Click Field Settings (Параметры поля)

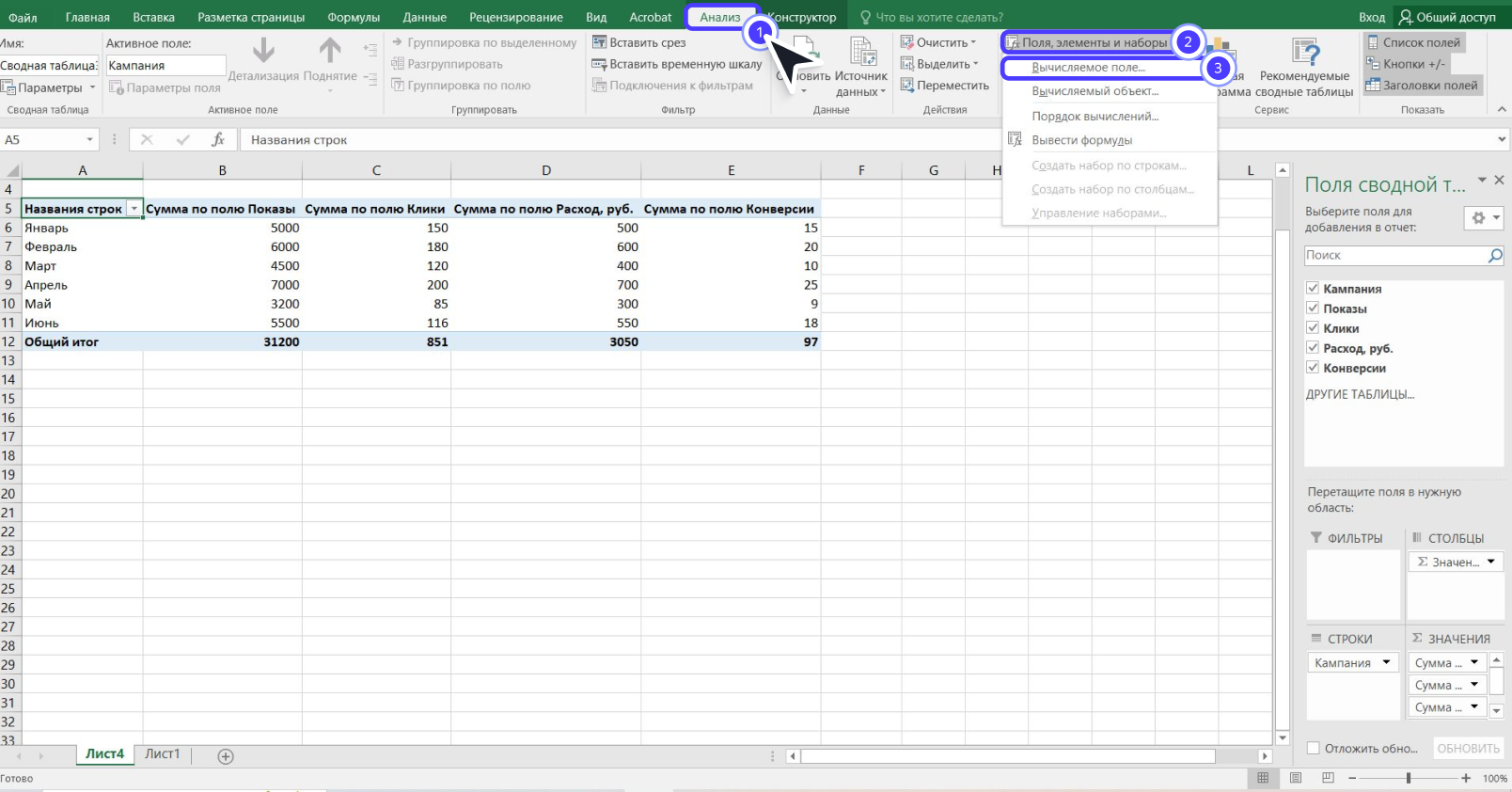(165, 87)
